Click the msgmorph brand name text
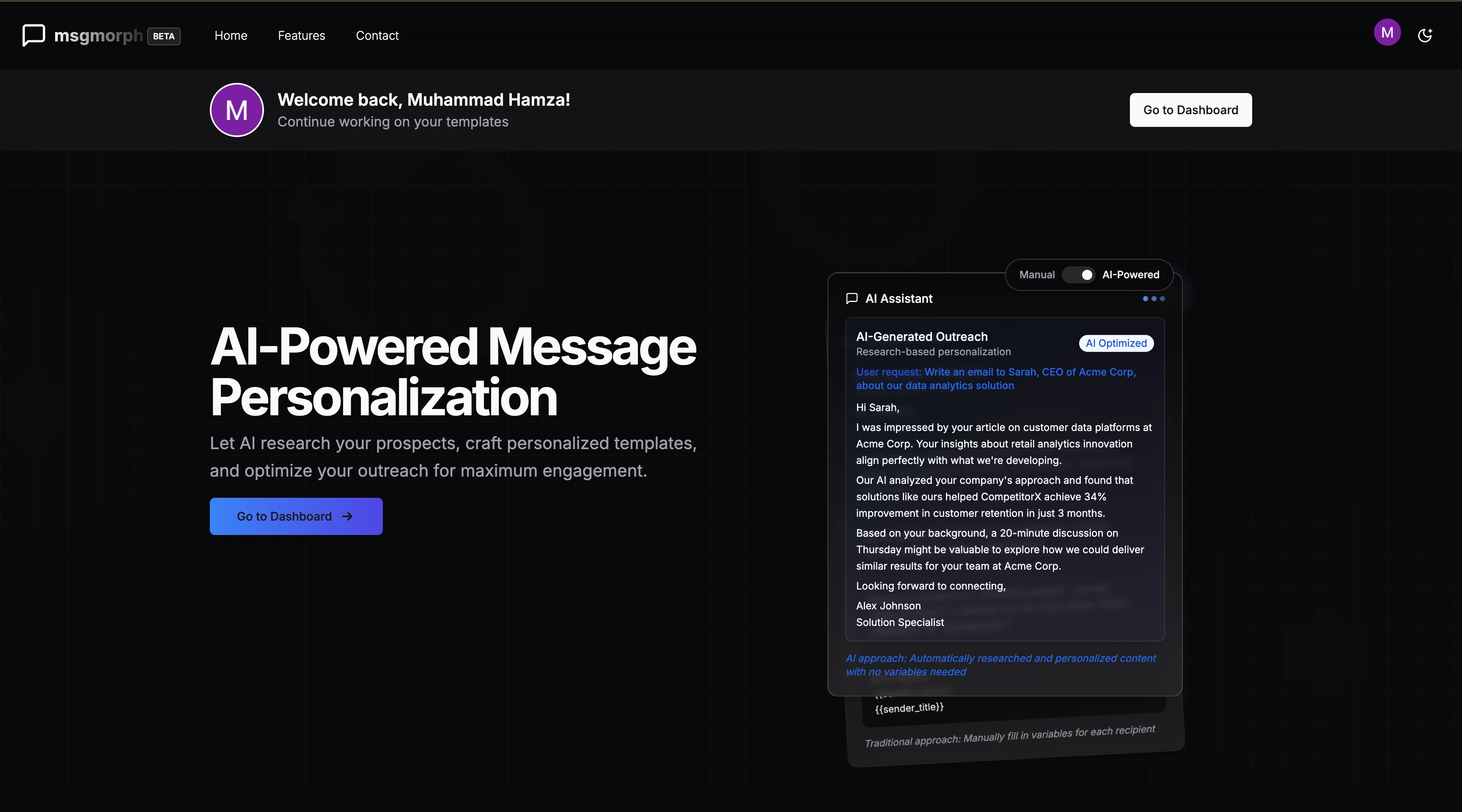1462x812 pixels. (x=98, y=36)
